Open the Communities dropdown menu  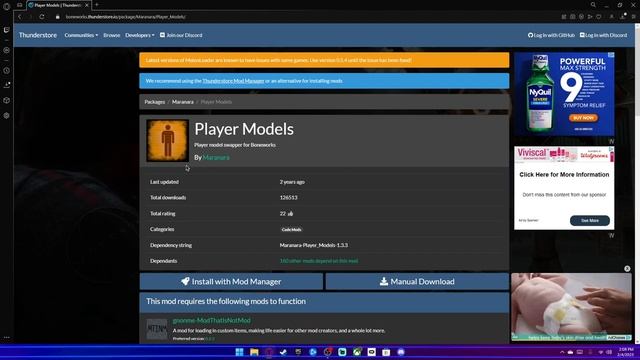point(81,35)
